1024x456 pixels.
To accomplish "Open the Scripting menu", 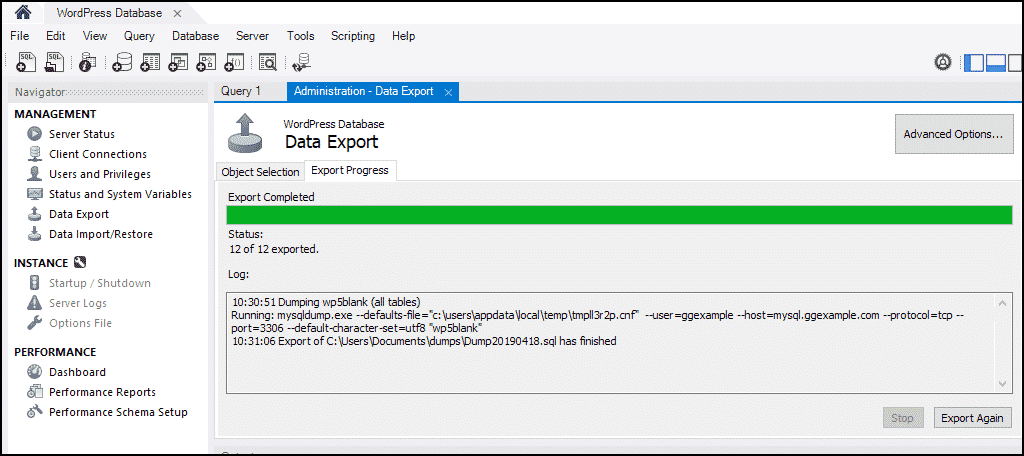I will point(353,36).
